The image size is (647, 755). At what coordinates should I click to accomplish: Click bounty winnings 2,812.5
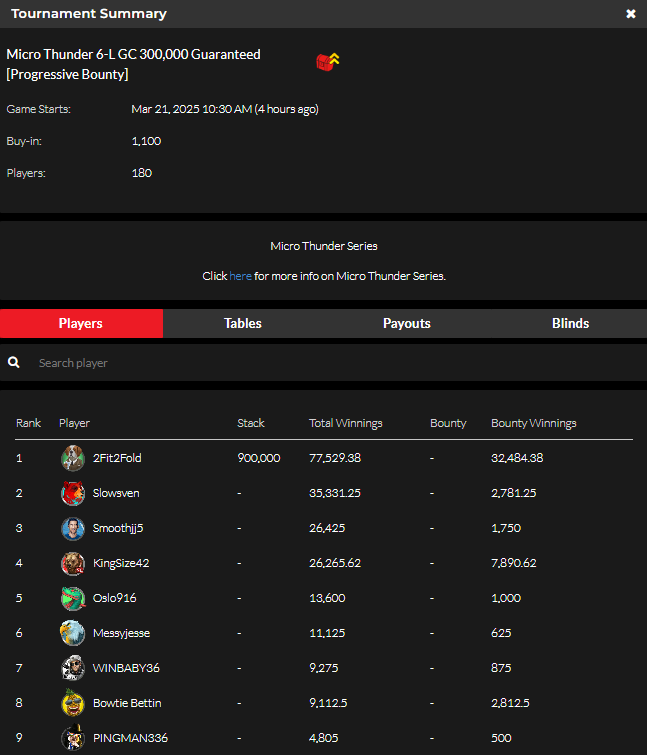click(x=510, y=703)
